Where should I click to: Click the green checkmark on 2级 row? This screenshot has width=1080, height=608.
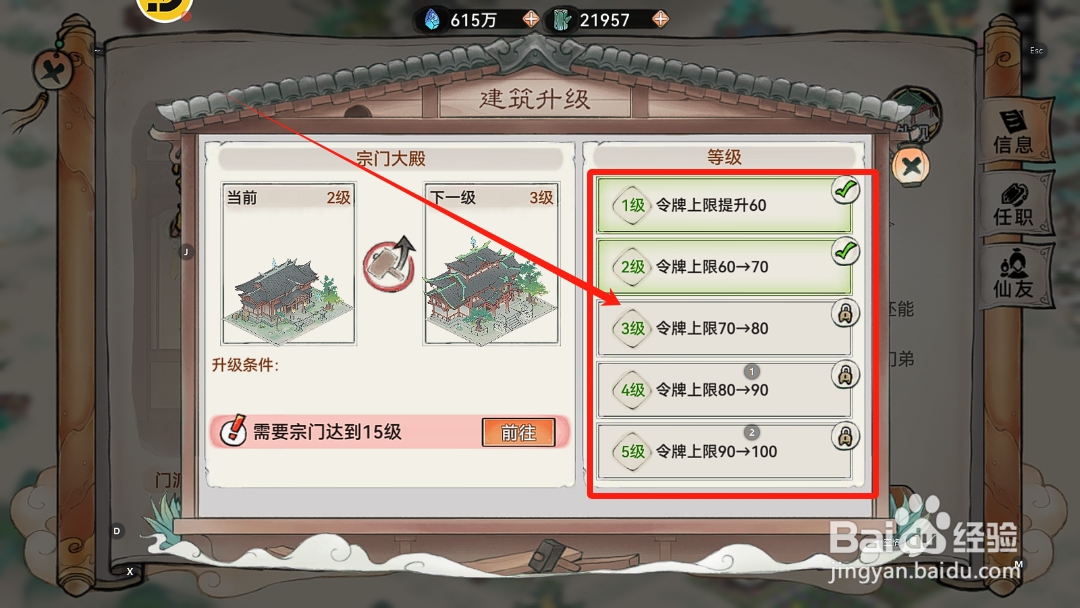pos(845,251)
